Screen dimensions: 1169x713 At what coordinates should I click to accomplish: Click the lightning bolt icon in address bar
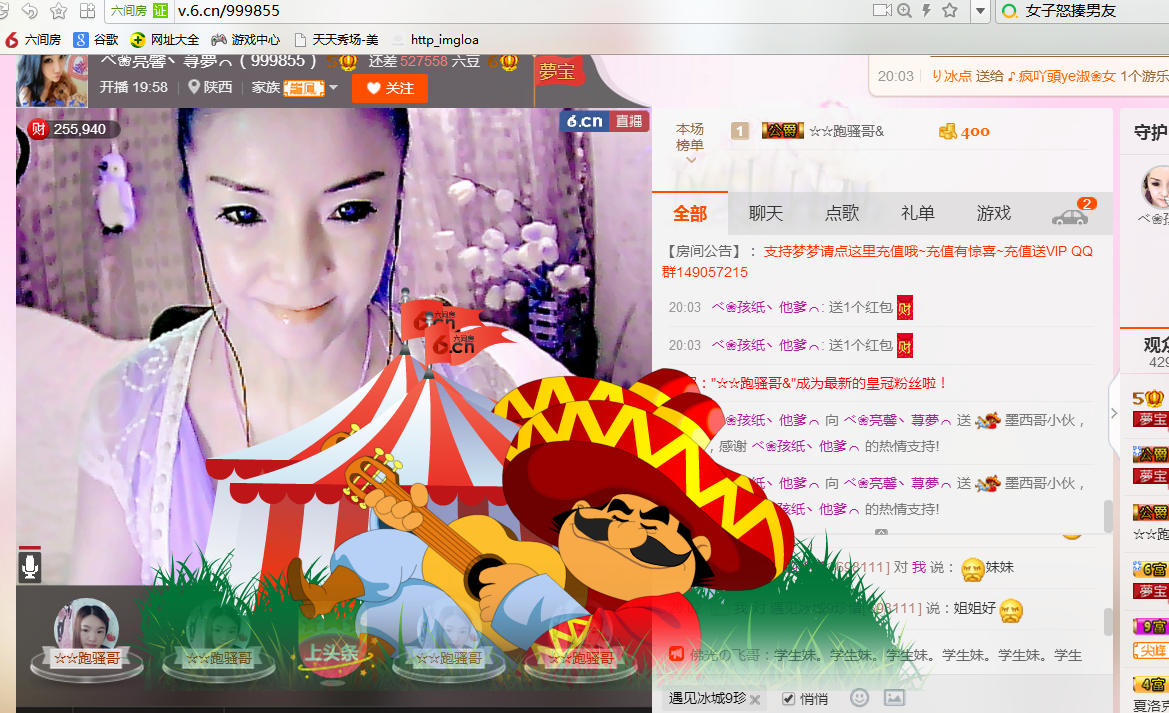pyautogui.click(x=927, y=10)
